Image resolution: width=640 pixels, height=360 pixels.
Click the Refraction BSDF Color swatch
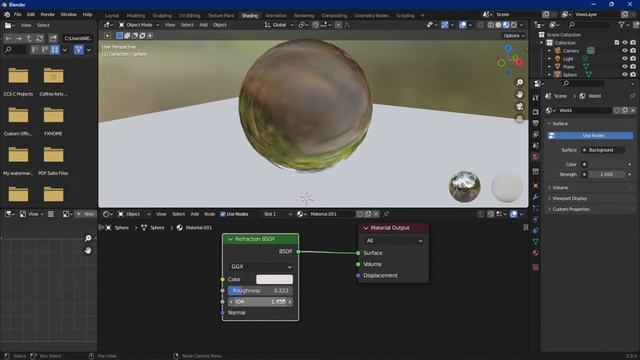[274, 279]
